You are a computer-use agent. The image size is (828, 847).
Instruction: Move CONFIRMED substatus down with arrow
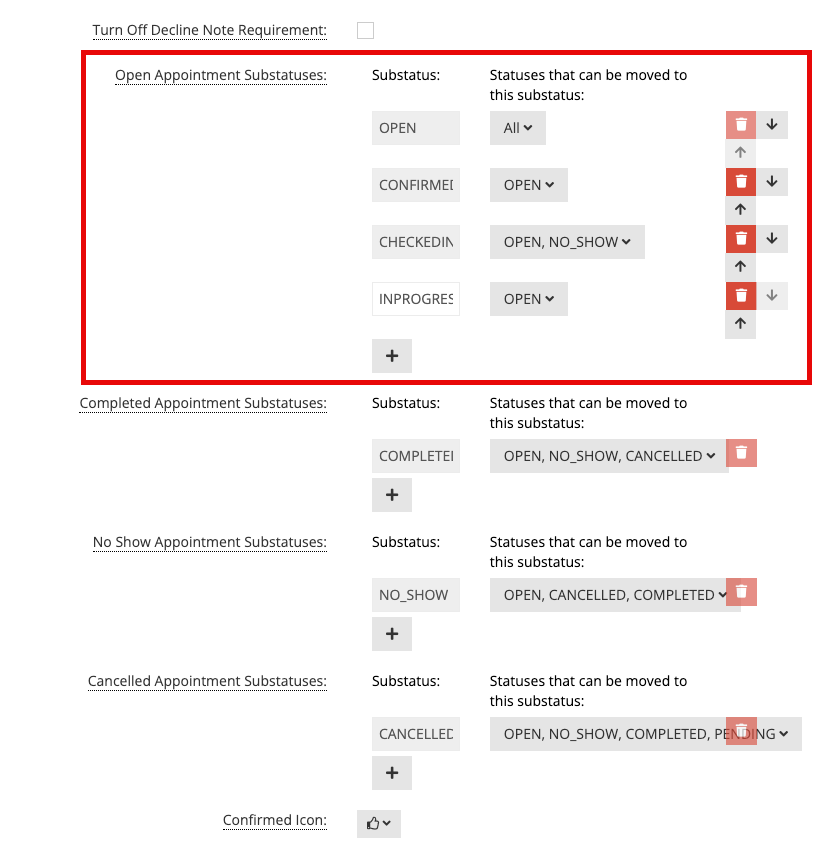pos(772,182)
